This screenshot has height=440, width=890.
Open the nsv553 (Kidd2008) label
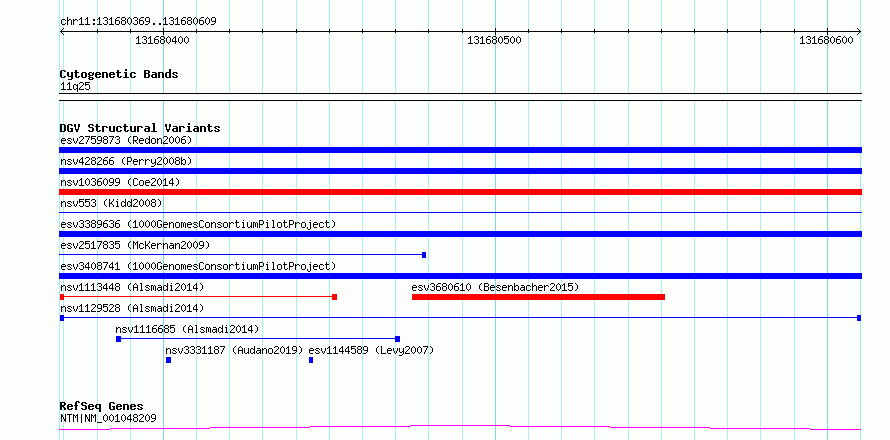(x=111, y=203)
